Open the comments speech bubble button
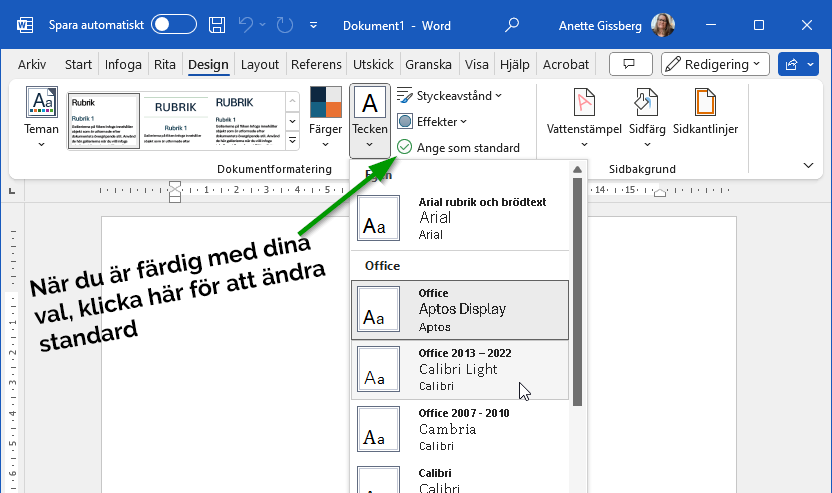 click(630, 65)
